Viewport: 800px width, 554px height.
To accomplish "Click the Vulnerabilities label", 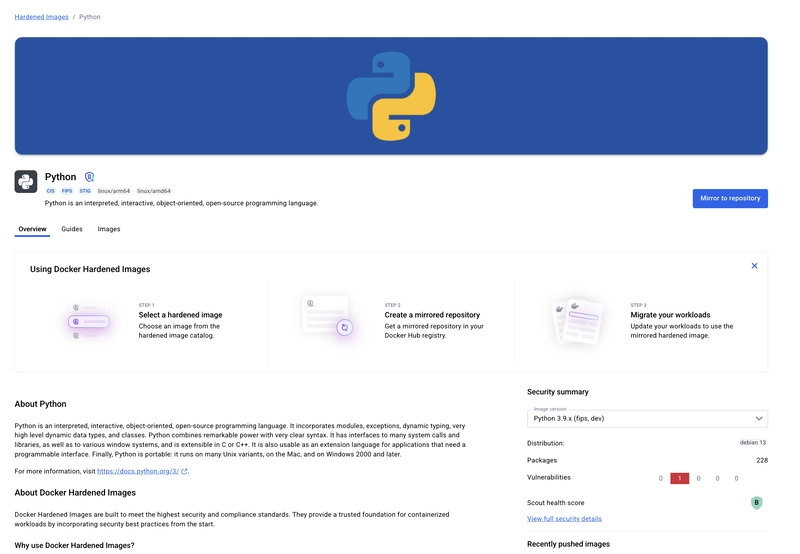I will pos(549,477).
